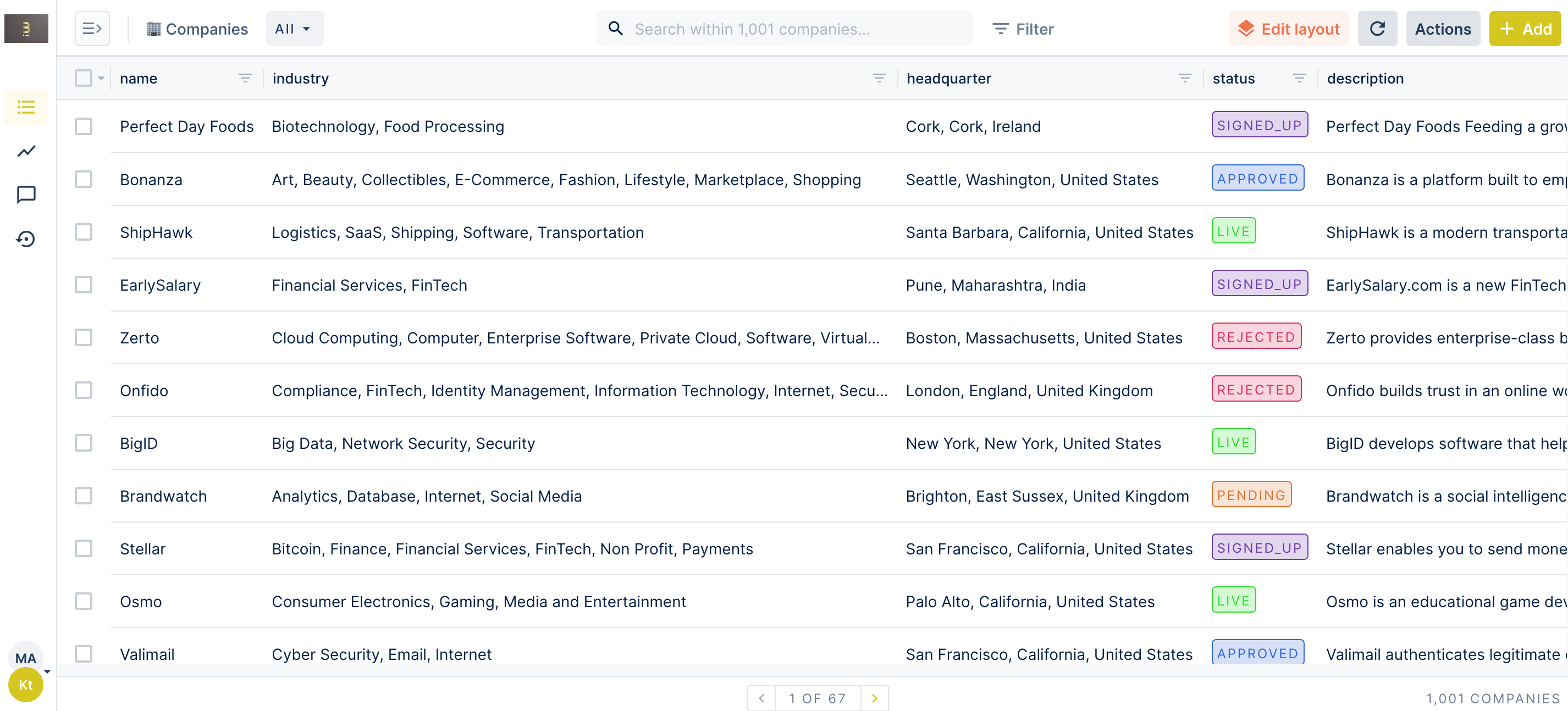Viewport: 1568px width, 711px height.
Task: Sort by the status column header
Action: coord(1233,79)
